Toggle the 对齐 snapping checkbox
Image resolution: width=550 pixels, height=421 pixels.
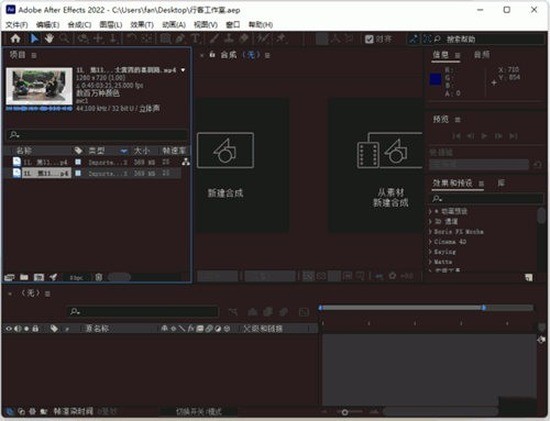click(369, 39)
